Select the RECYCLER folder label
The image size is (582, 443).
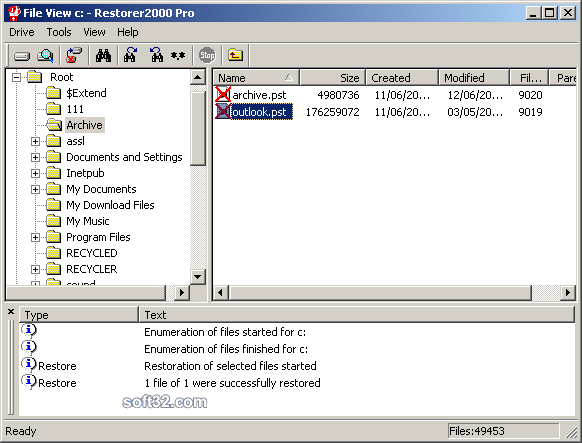(x=92, y=269)
